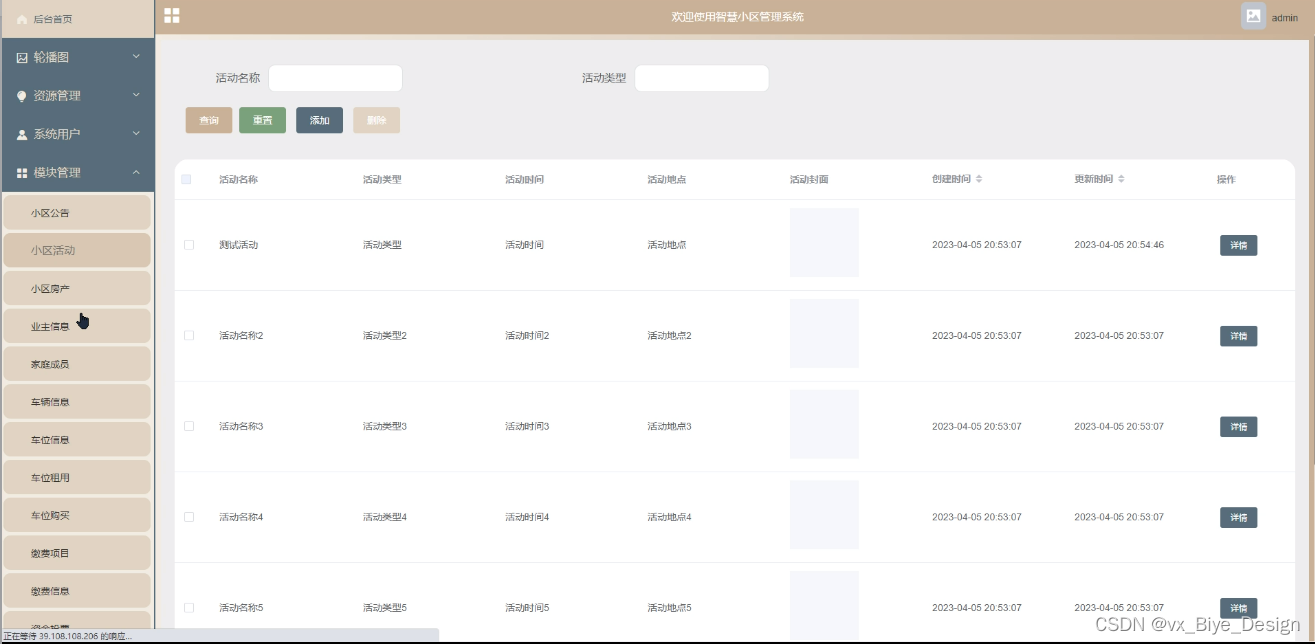
Task: Expand the 轮播图 menu chevron
Action: [x=136, y=57]
